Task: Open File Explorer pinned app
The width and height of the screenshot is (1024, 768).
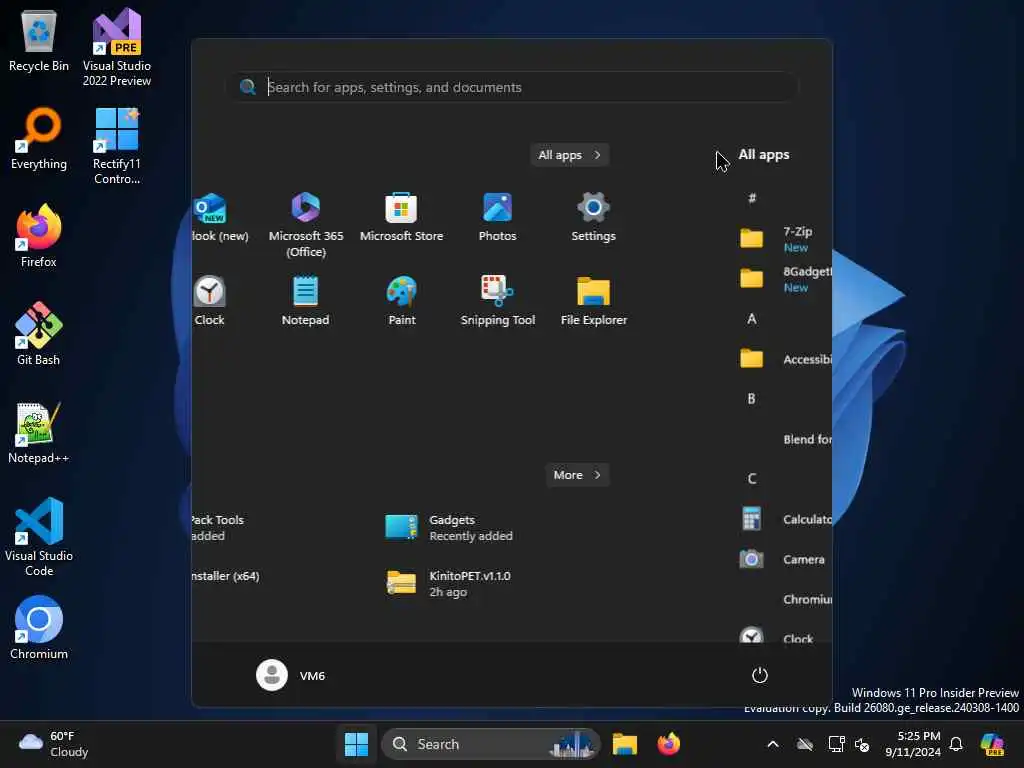Action: point(594,300)
